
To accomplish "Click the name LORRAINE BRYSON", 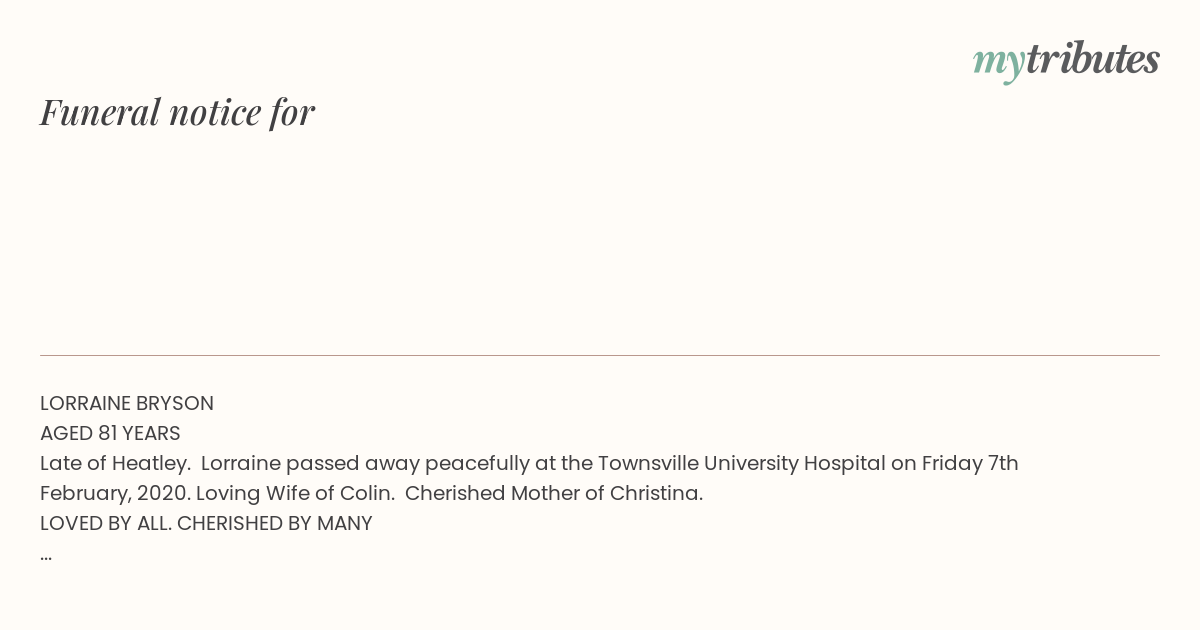I will [x=127, y=404].
